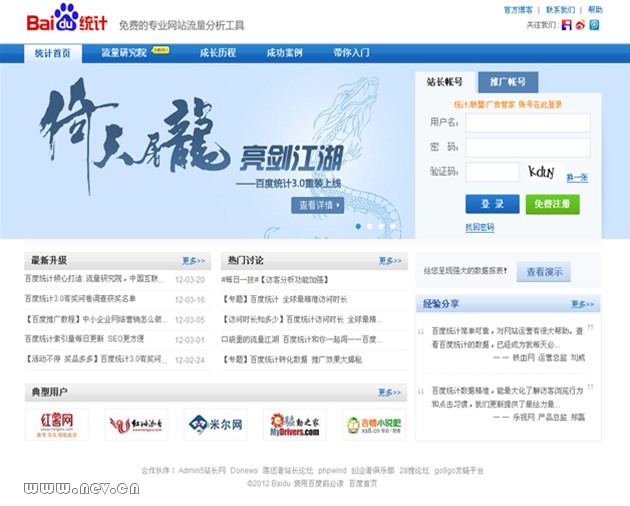Click the 红袖添香 user logo
630x506 pixels.
coord(136,424)
